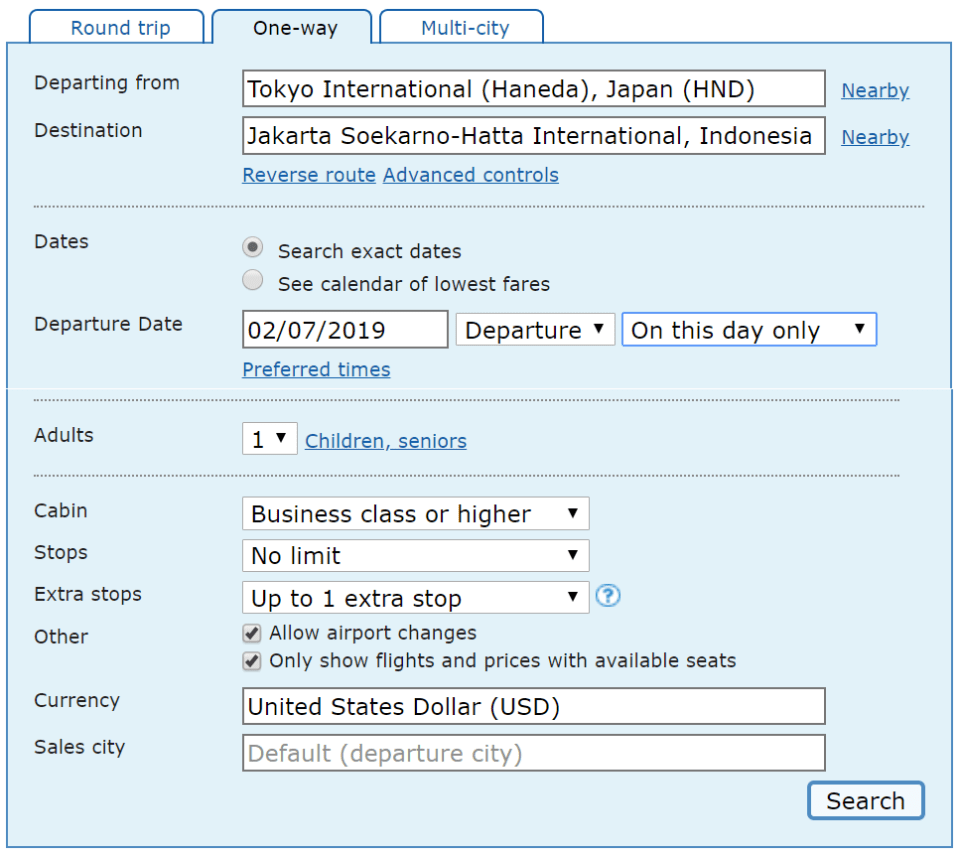The image size is (960, 856).
Task: Expand the Stops dropdown set to No limit
Action: point(415,555)
